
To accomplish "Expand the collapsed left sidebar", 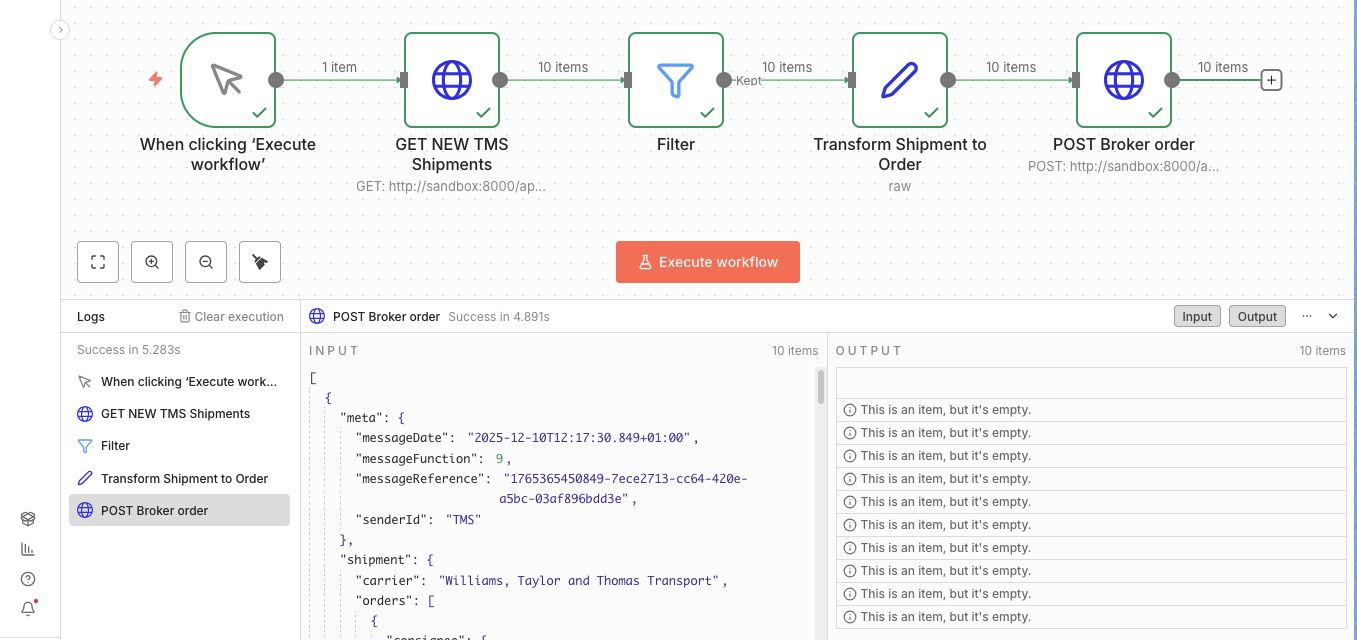I will [x=60, y=30].
